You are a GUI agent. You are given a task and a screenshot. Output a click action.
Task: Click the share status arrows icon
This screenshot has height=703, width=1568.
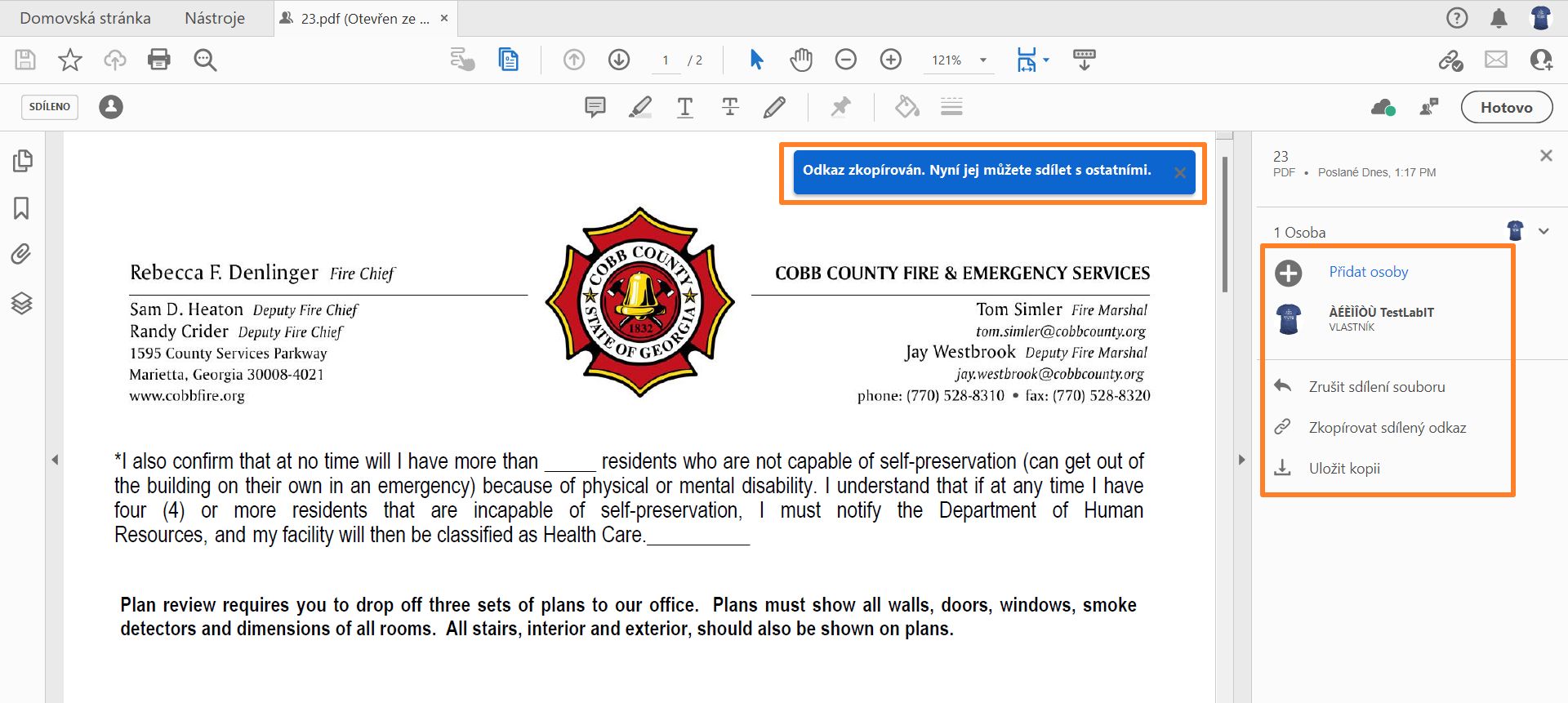click(1428, 107)
